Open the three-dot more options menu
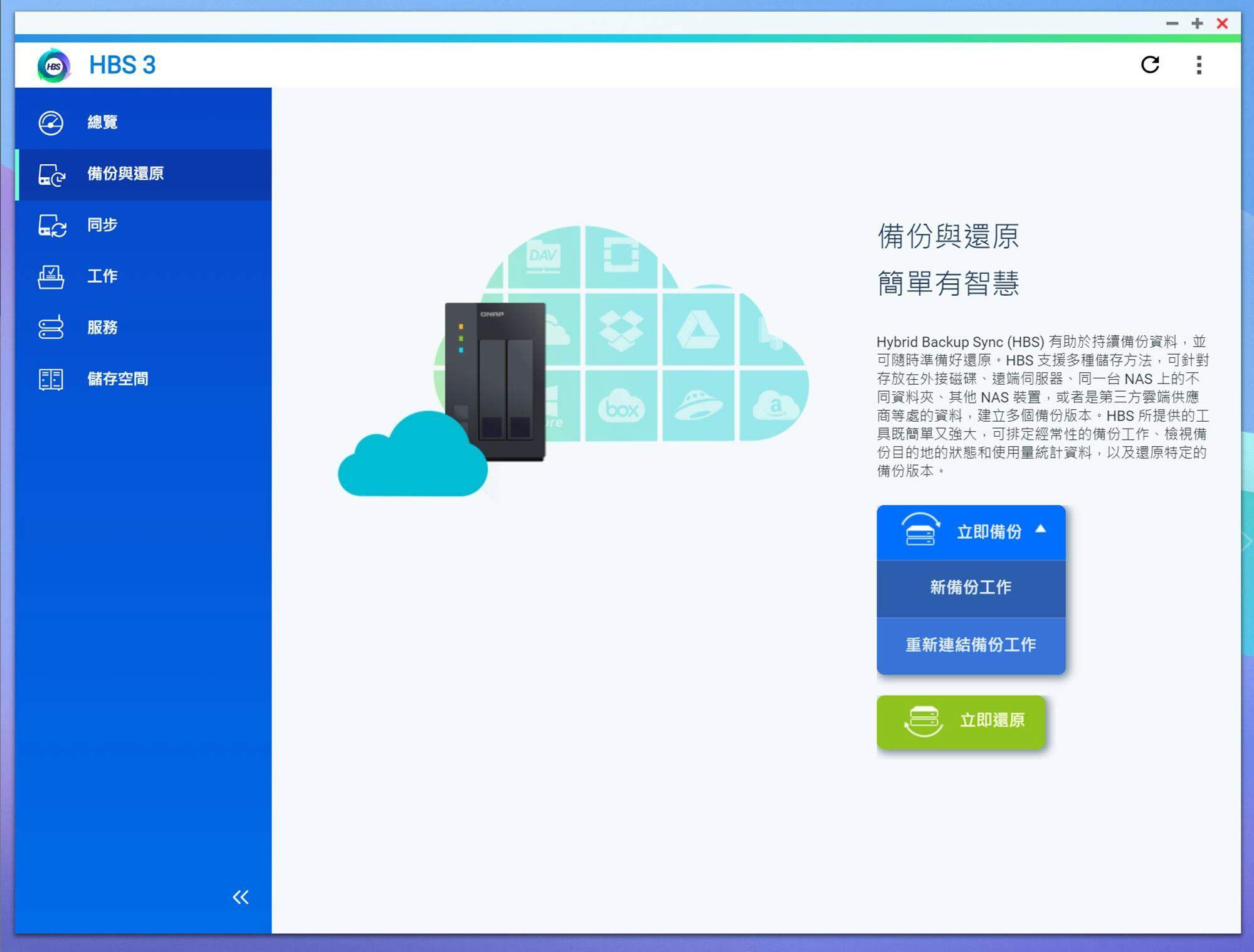Viewport: 1254px width, 952px height. click(x=1199, y=65)
